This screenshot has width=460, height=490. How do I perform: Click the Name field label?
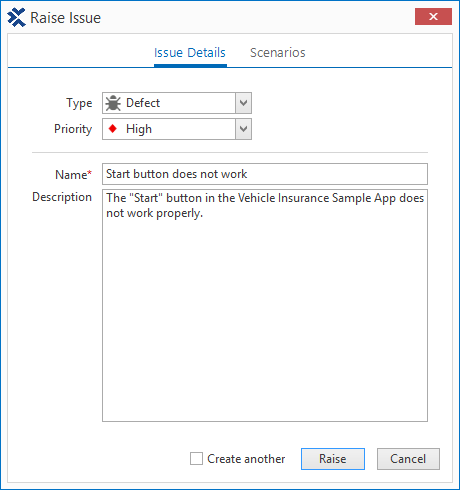pyautogui.click(x=73, y=175)
